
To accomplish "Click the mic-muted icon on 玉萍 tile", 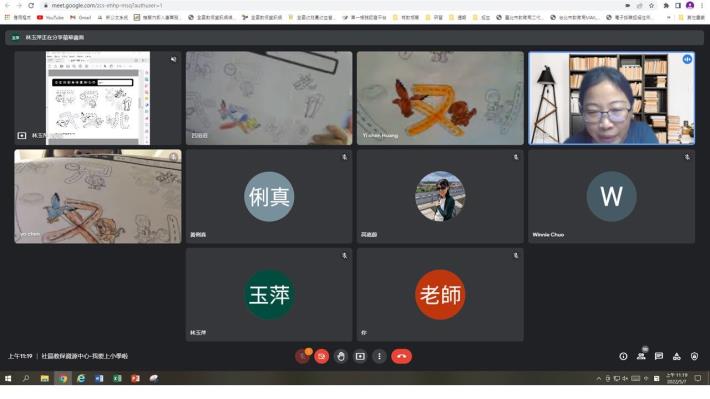I will (345, 256).
